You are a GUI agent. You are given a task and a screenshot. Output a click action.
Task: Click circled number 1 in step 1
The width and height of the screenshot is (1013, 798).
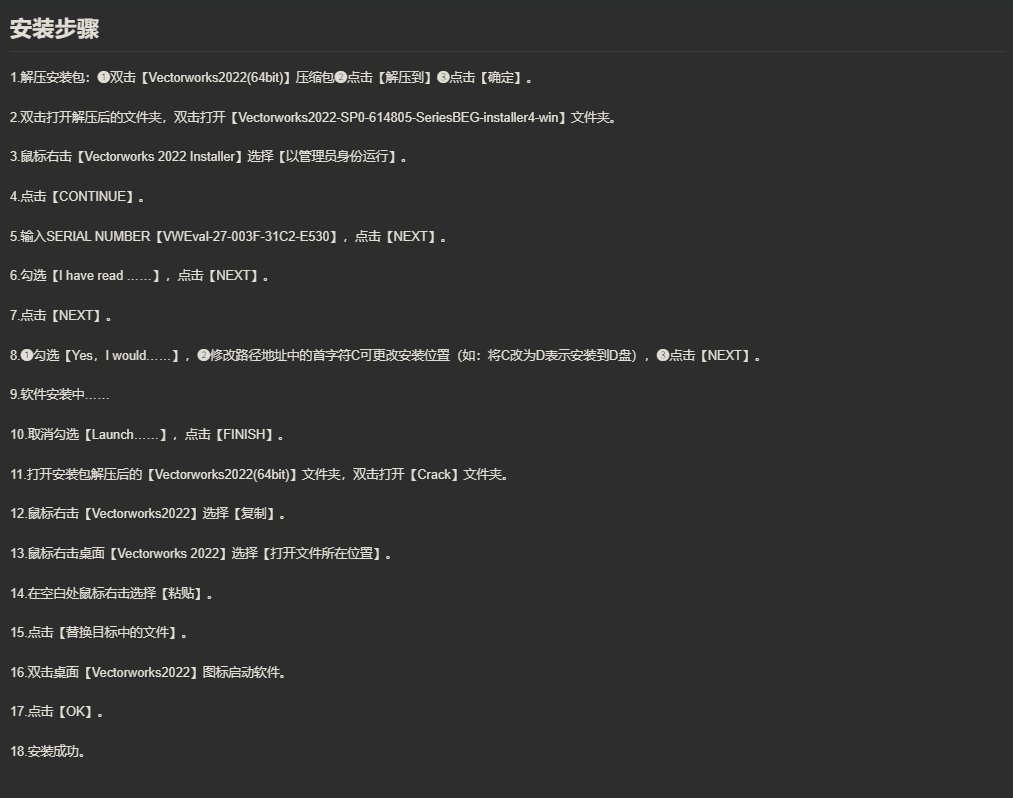(x=103, y=78)
